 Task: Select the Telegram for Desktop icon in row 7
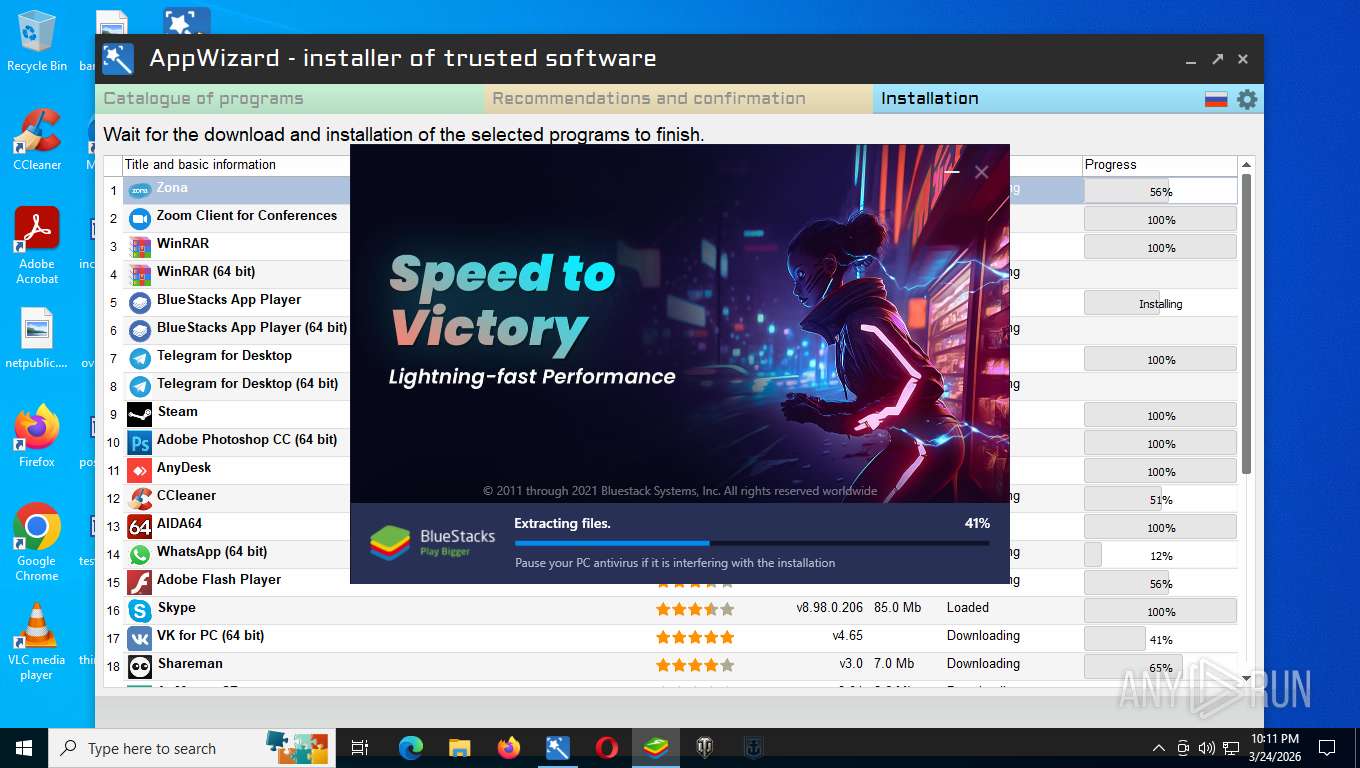tap(140, 358)
